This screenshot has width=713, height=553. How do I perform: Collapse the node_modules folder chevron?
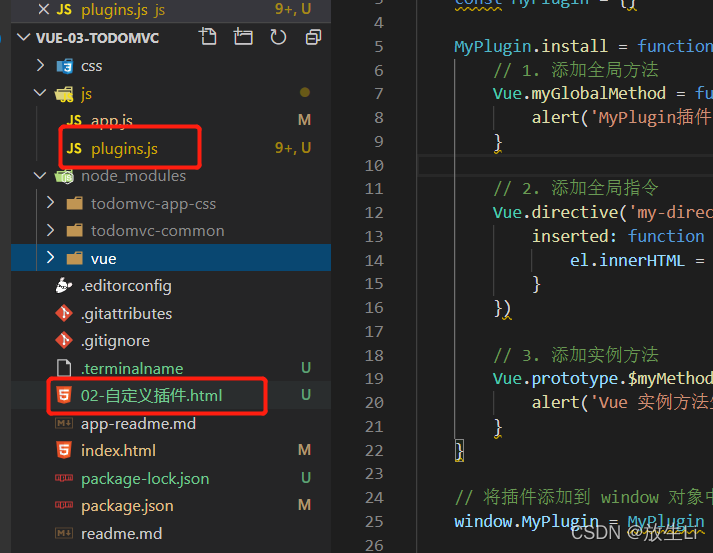40,176
